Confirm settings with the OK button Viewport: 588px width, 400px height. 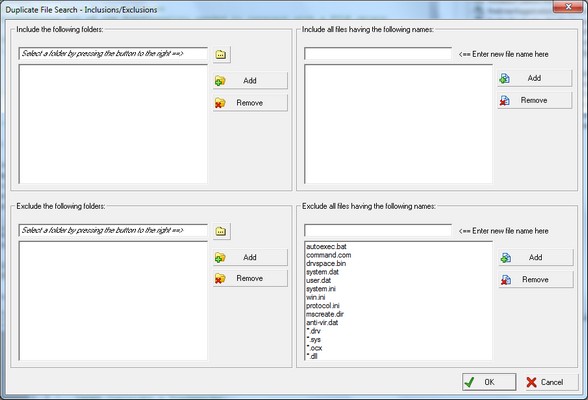point(489,382)
